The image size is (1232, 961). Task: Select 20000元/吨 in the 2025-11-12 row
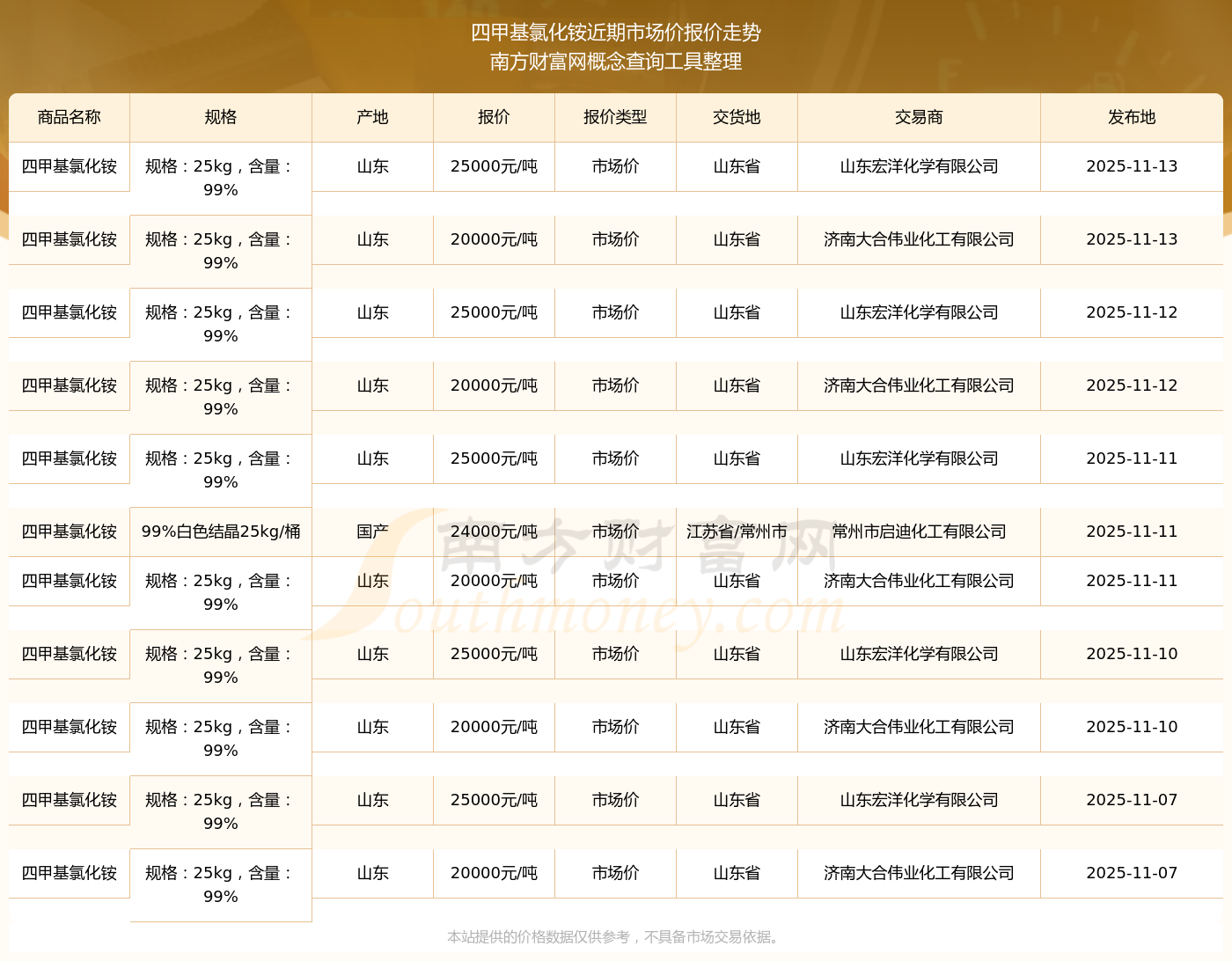[x=494, y=385]
